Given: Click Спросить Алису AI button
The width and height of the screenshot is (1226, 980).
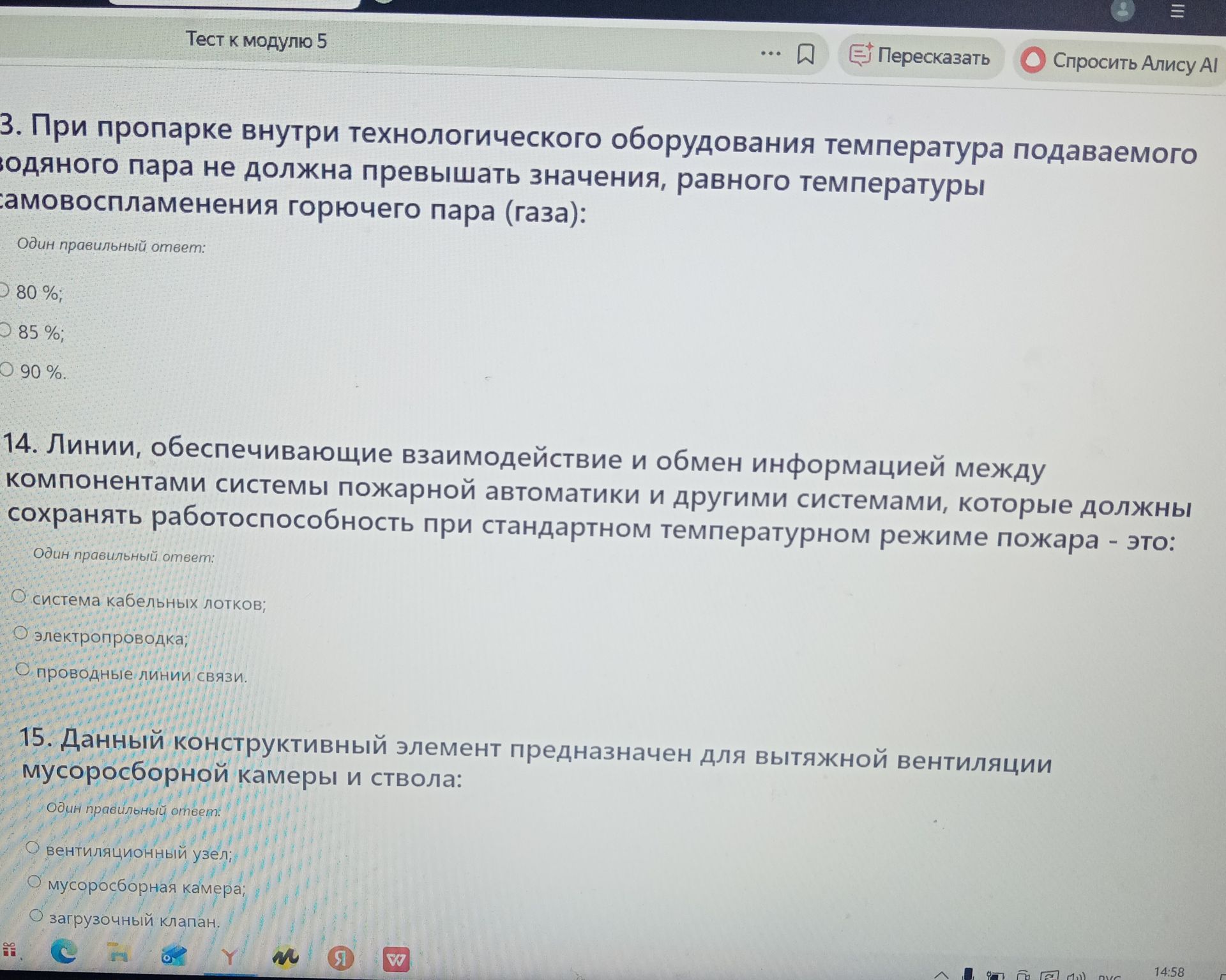Looking at the screenshot, I should 1119,62.
